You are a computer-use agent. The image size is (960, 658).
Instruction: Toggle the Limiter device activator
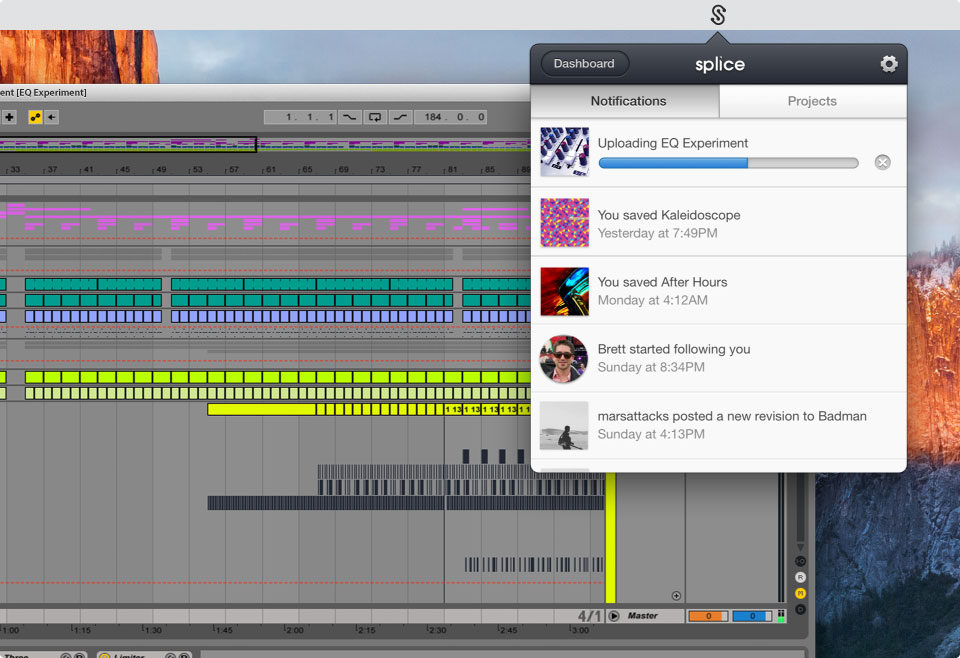(105, 656)
